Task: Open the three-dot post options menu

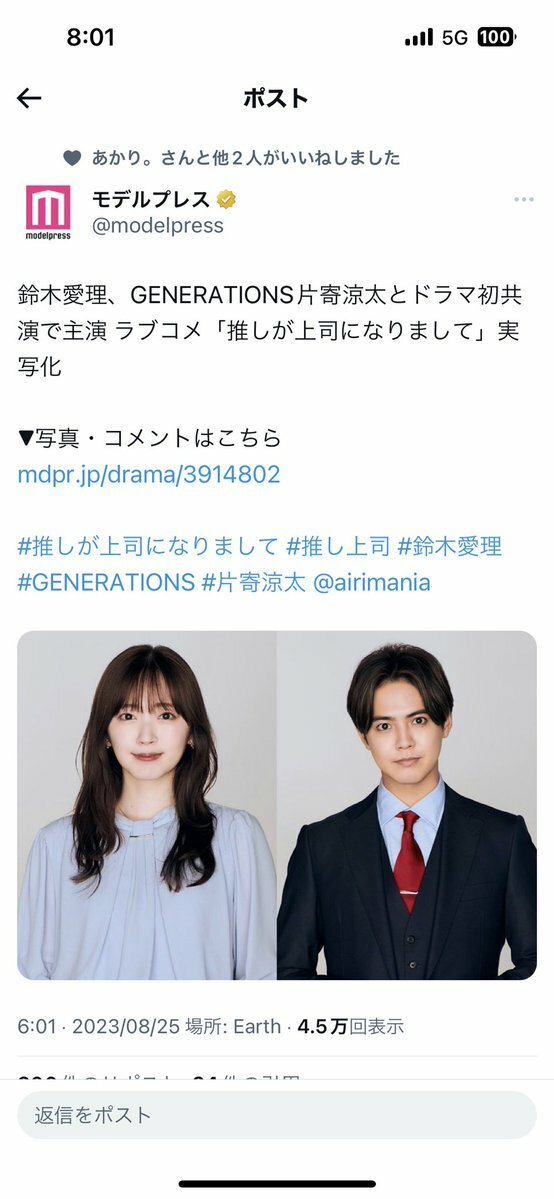Action: (x=523, y=200)
